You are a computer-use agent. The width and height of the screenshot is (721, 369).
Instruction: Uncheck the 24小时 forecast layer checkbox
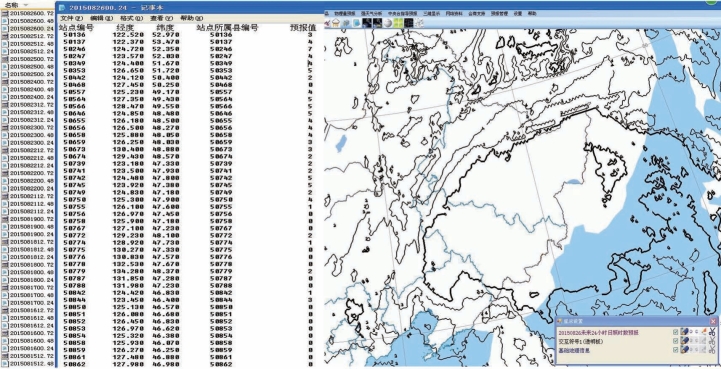tap(675, 332)
